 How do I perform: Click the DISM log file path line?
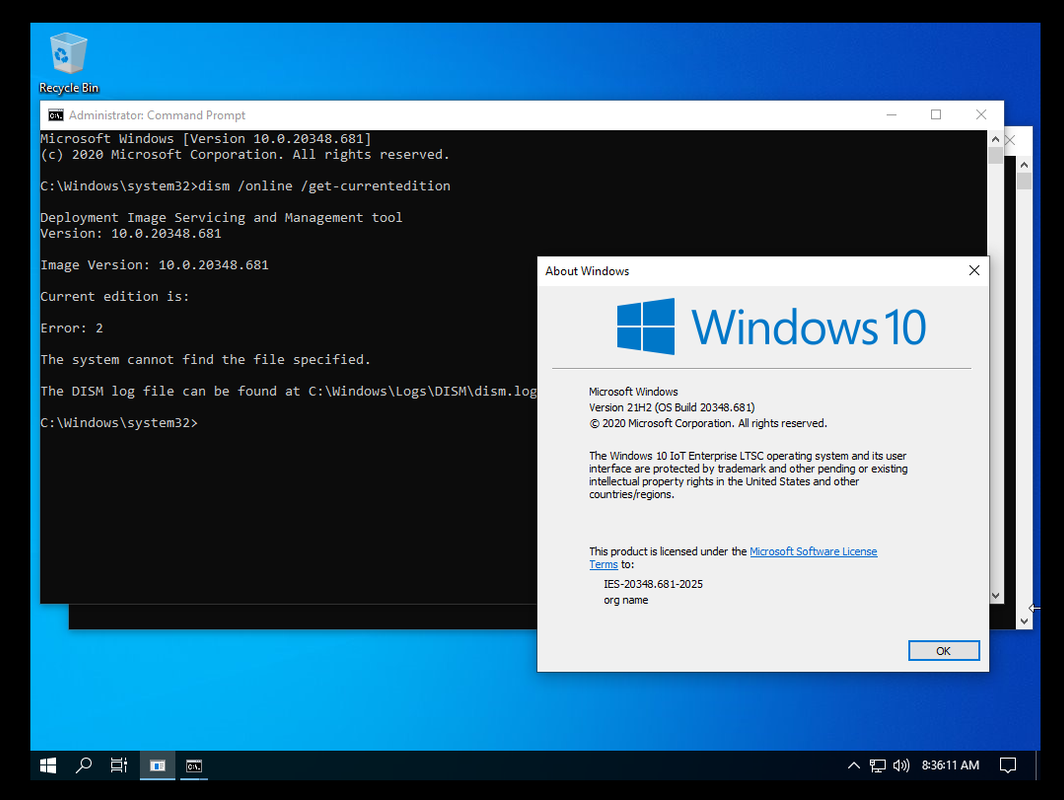(288, 392)
